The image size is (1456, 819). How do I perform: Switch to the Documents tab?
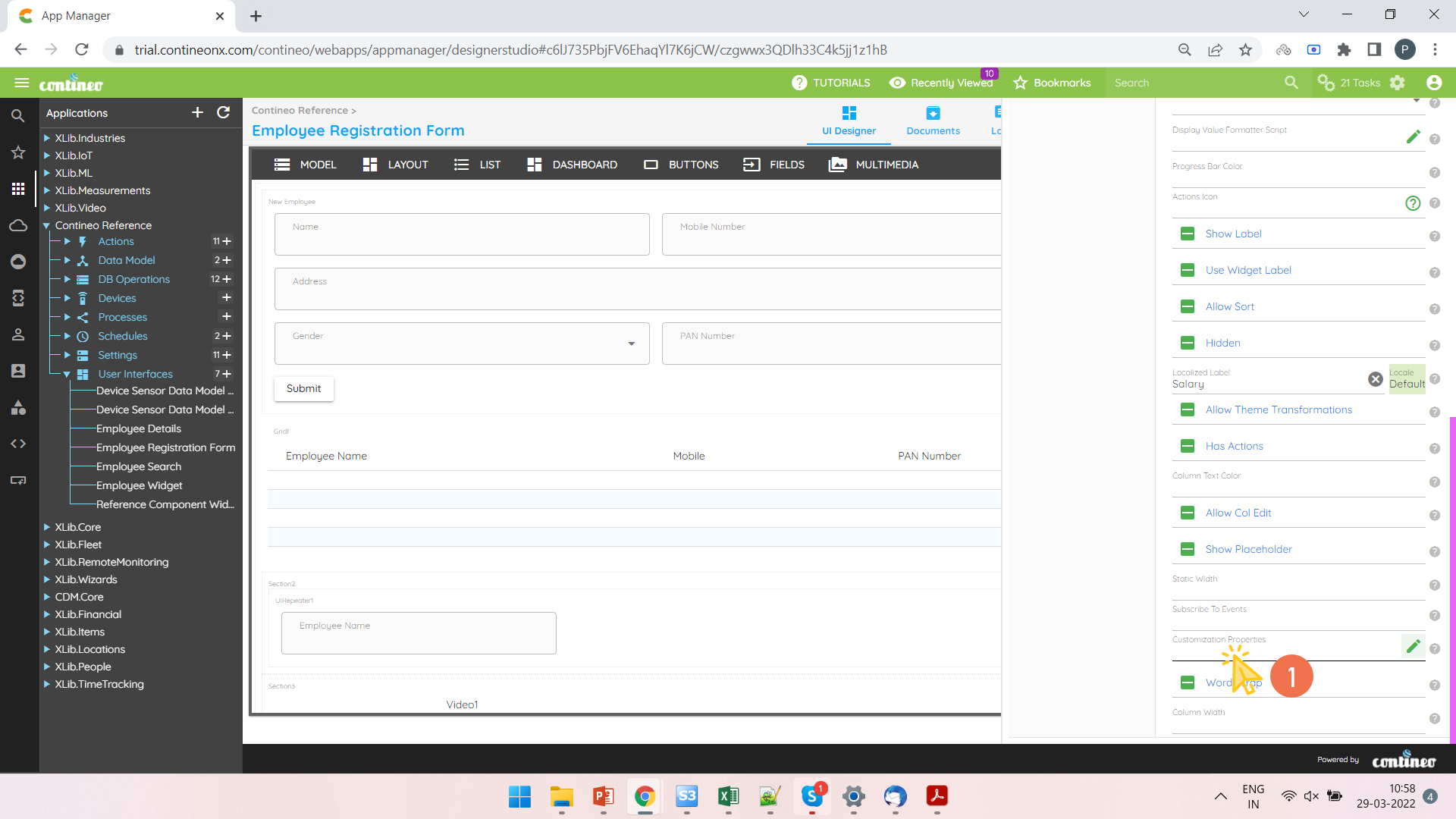(x=933, y=121)
